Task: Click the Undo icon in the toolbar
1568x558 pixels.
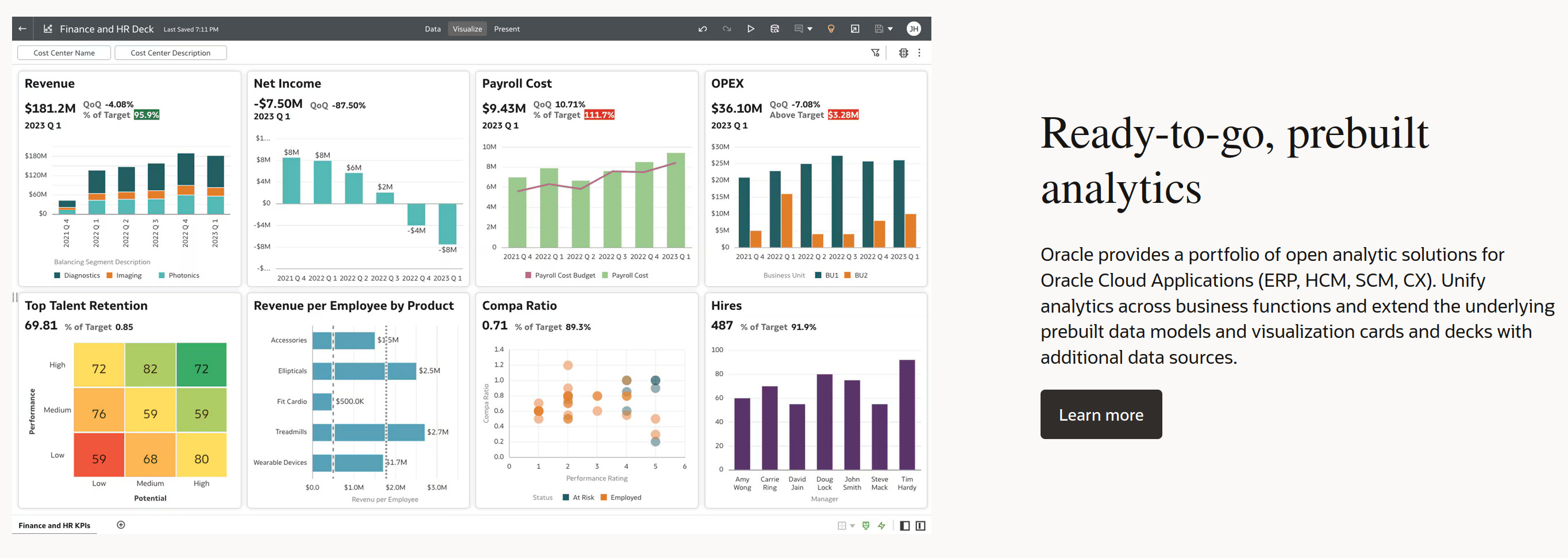Action: point(703,29)
